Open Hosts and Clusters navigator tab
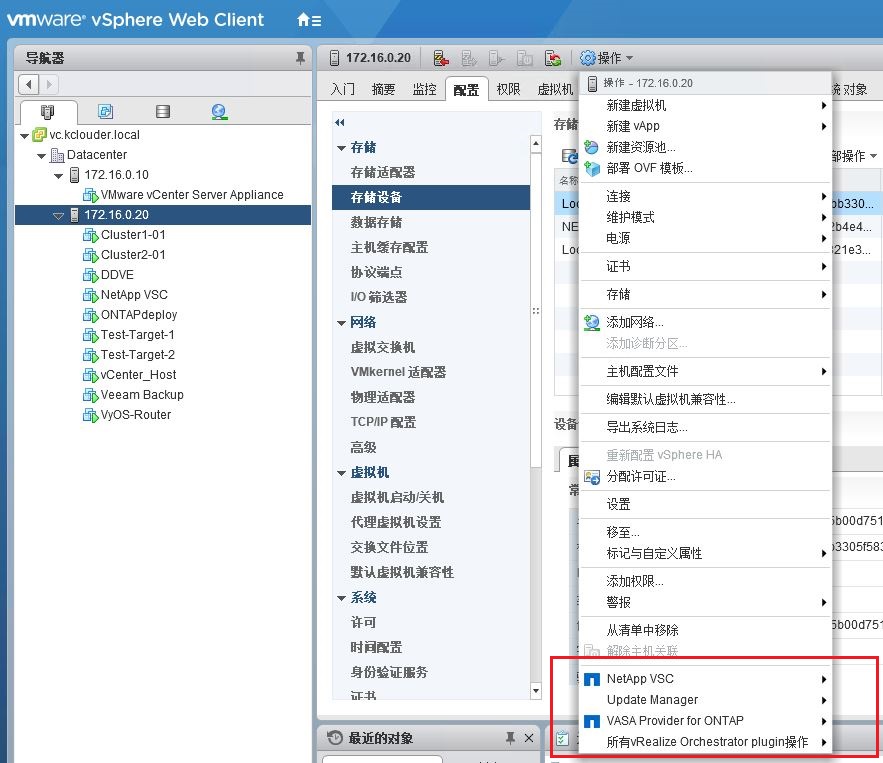Viewport: 883px width, 763px height. pos(48,111)
